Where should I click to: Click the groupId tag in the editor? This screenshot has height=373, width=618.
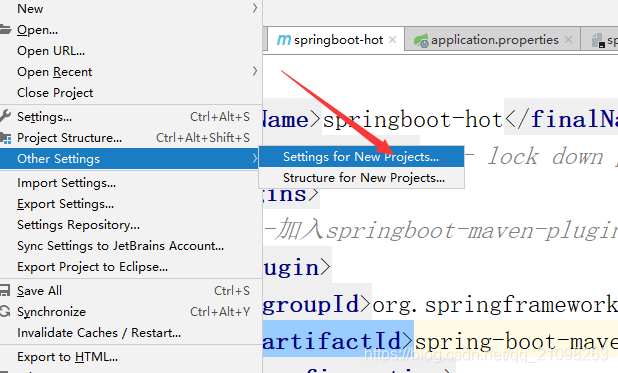click(x=316, y=304)
